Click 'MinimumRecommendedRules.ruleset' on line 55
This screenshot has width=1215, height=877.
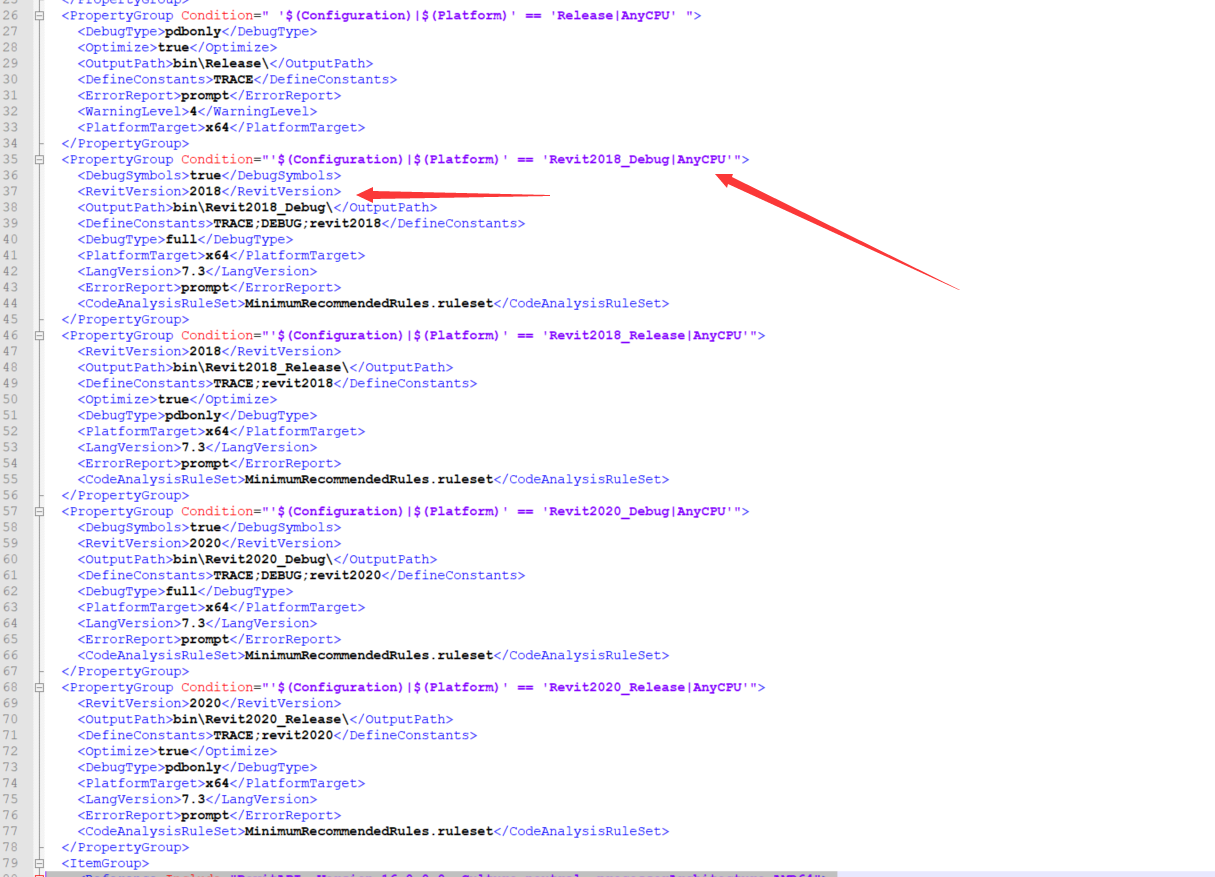pyautogui.click(x=369, y=480)
